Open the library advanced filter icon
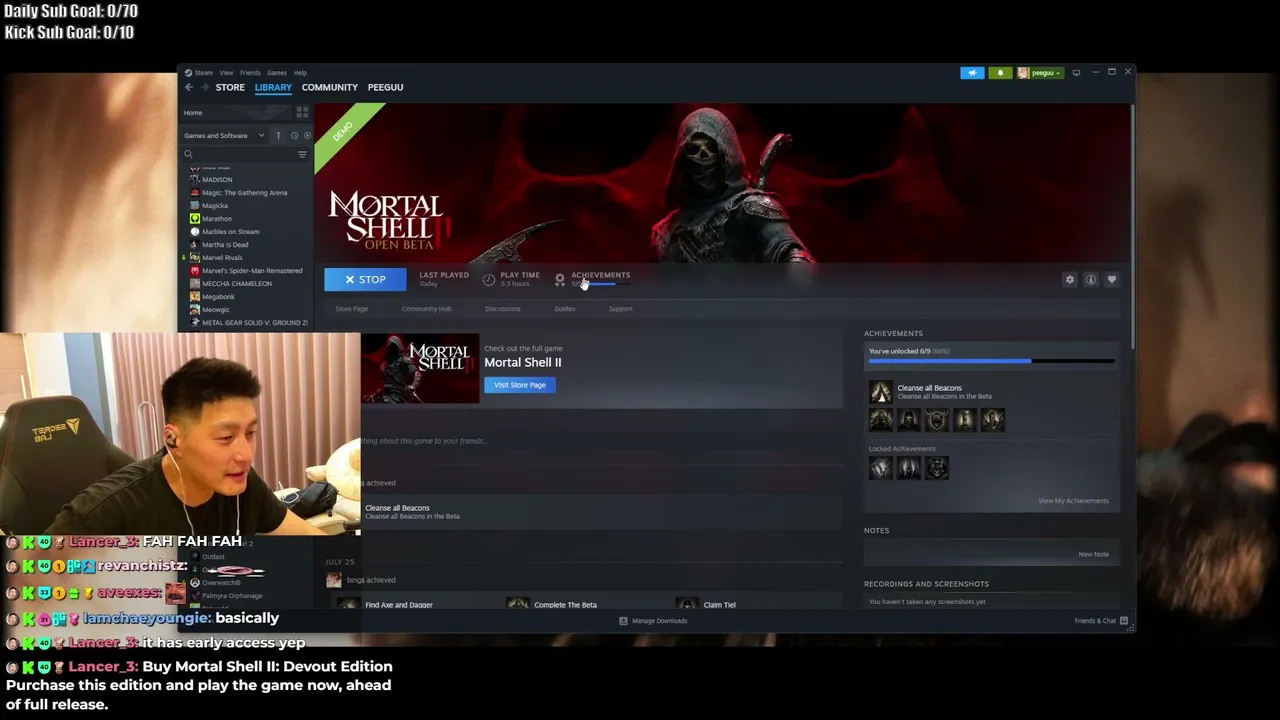The image size is (1280, 720). pos(302,154)
